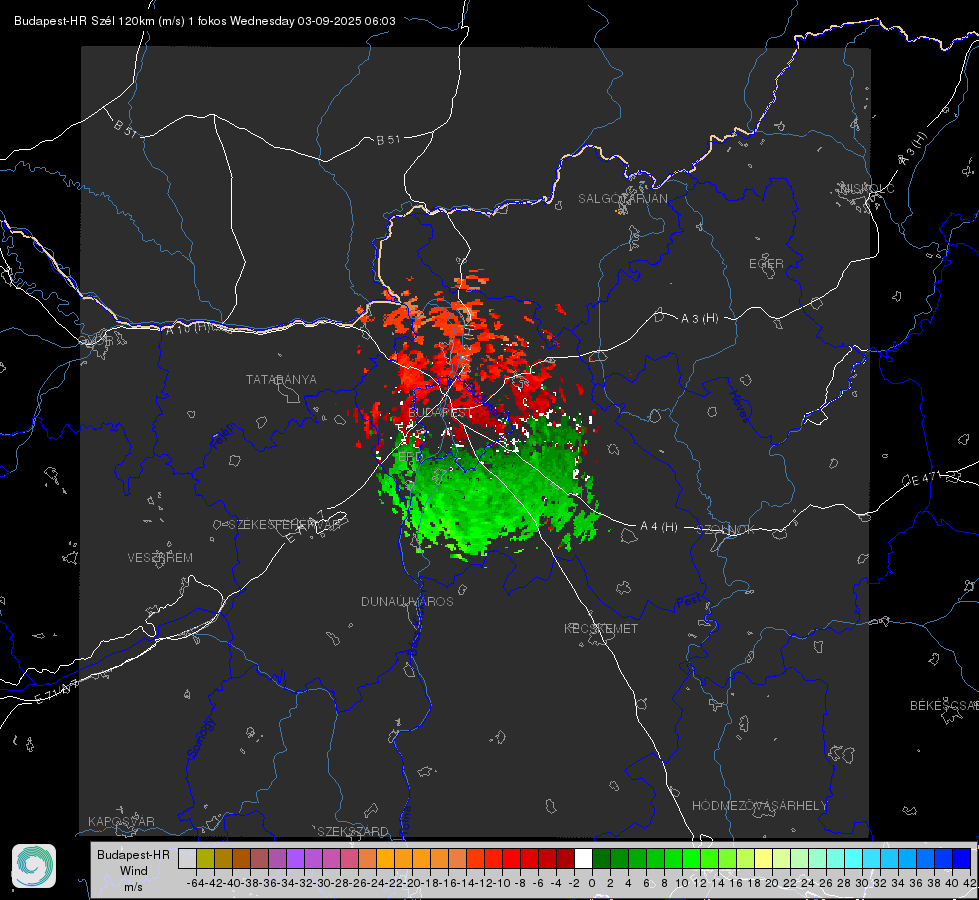Click the swirl logo icon beside the legend
The height and width of the screenshot is (900, 979).
[34, 866]
